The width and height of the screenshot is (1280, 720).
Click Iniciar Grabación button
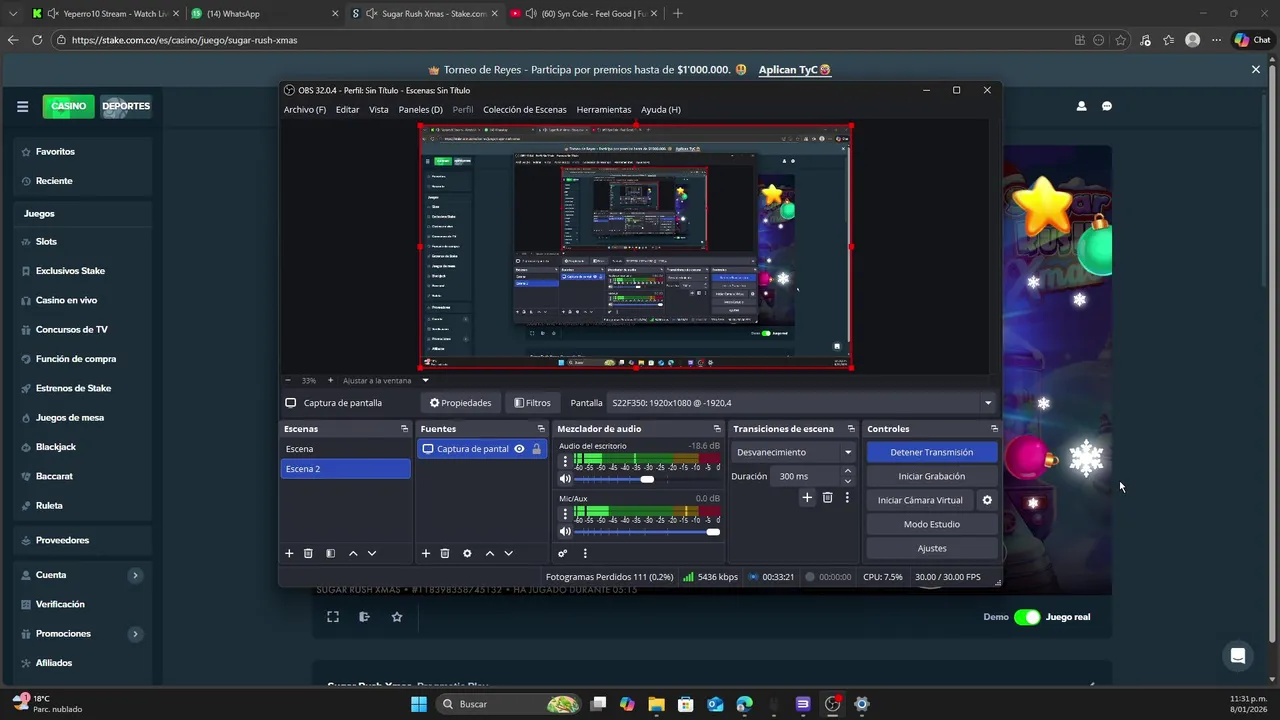[931, 476]
